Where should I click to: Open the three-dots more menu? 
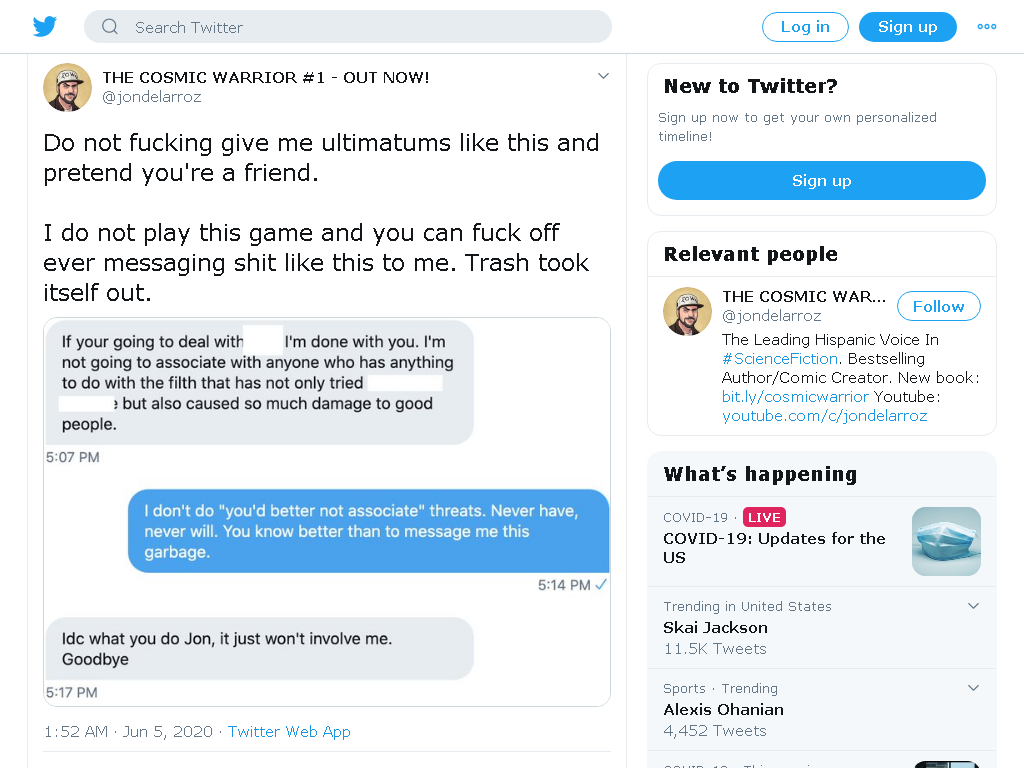pyautogui.click(x=987, y=27)
